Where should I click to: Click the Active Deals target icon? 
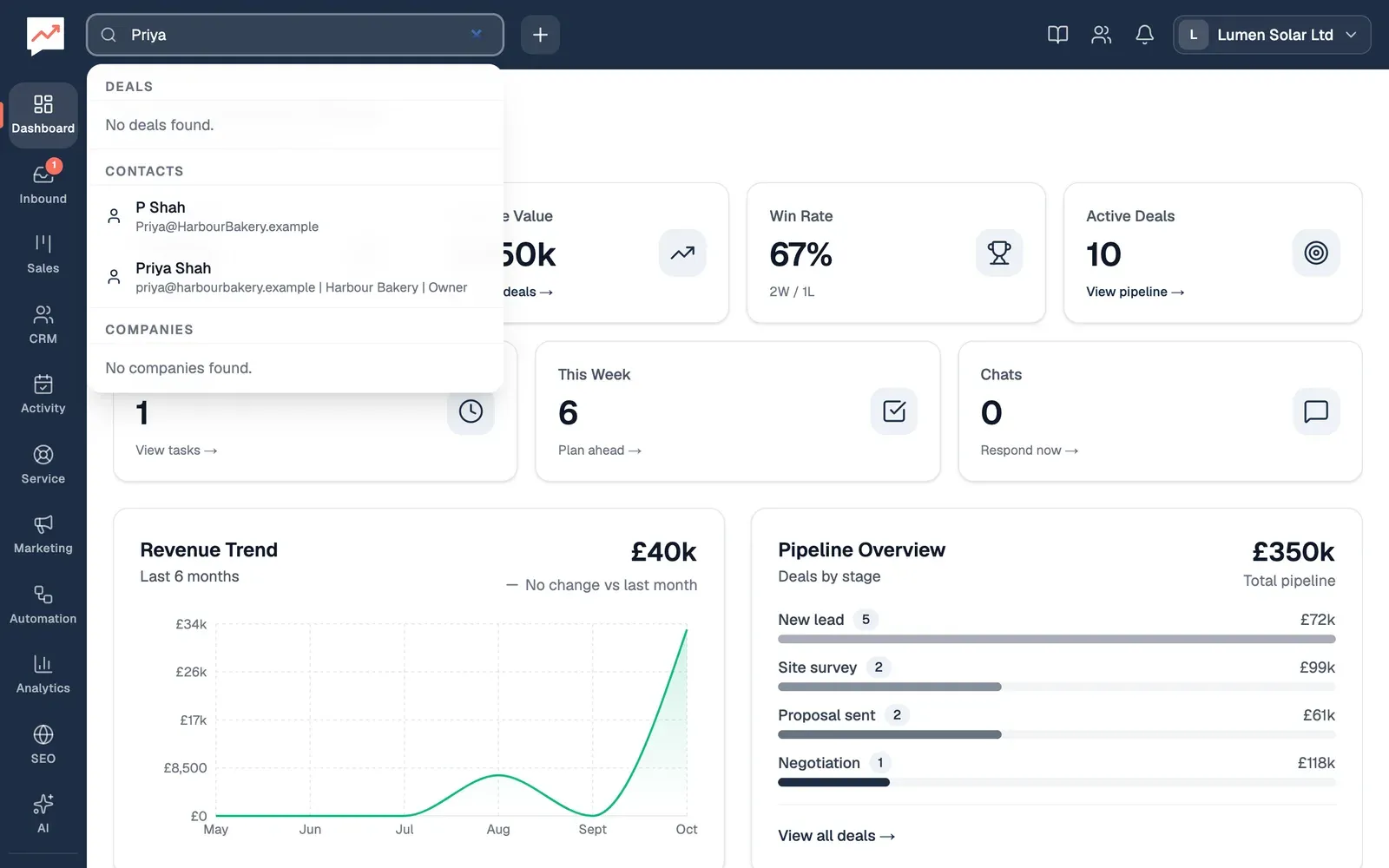coord(1316,253)
